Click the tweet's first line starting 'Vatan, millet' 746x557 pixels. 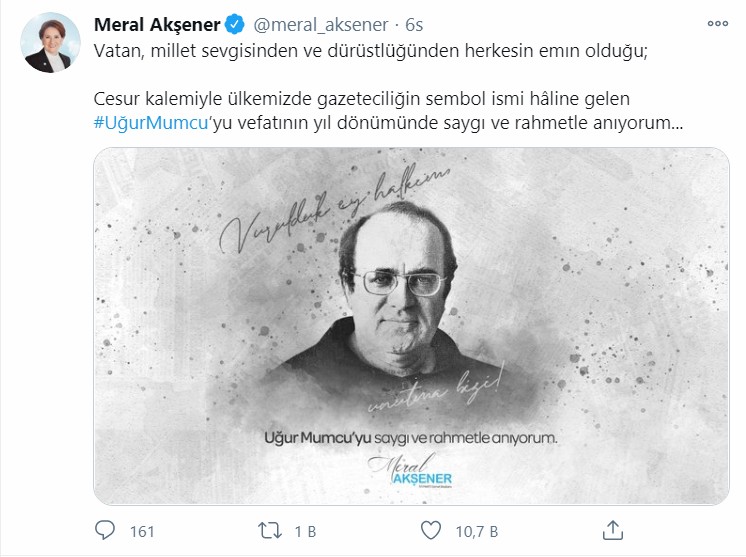click(x=371, y=50)
